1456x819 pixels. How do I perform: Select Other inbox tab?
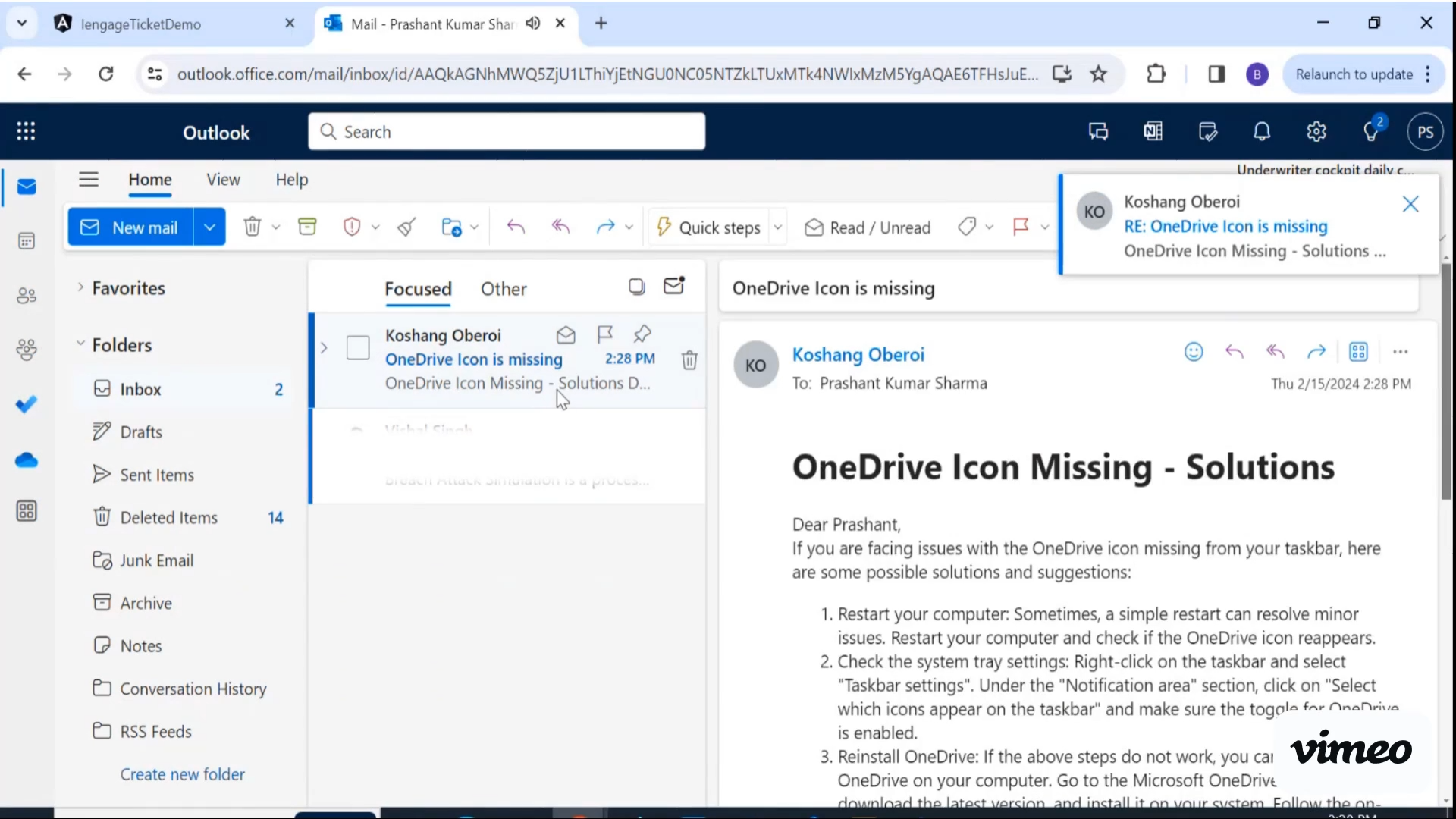click(x=504, y=289)
